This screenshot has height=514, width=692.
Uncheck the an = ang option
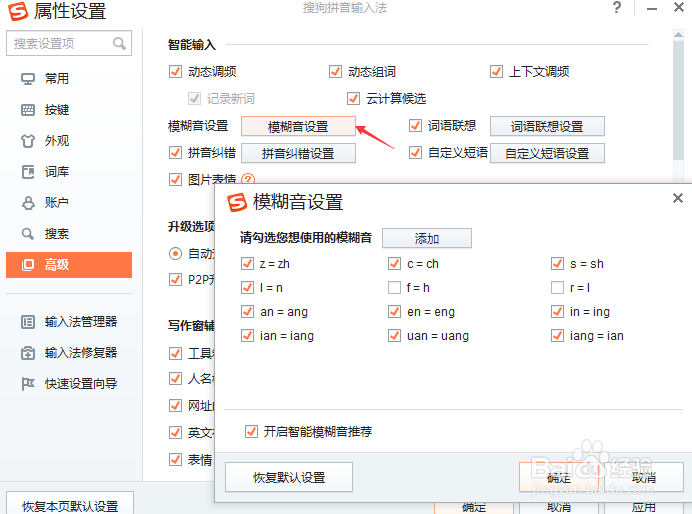[x=247, y=312]
